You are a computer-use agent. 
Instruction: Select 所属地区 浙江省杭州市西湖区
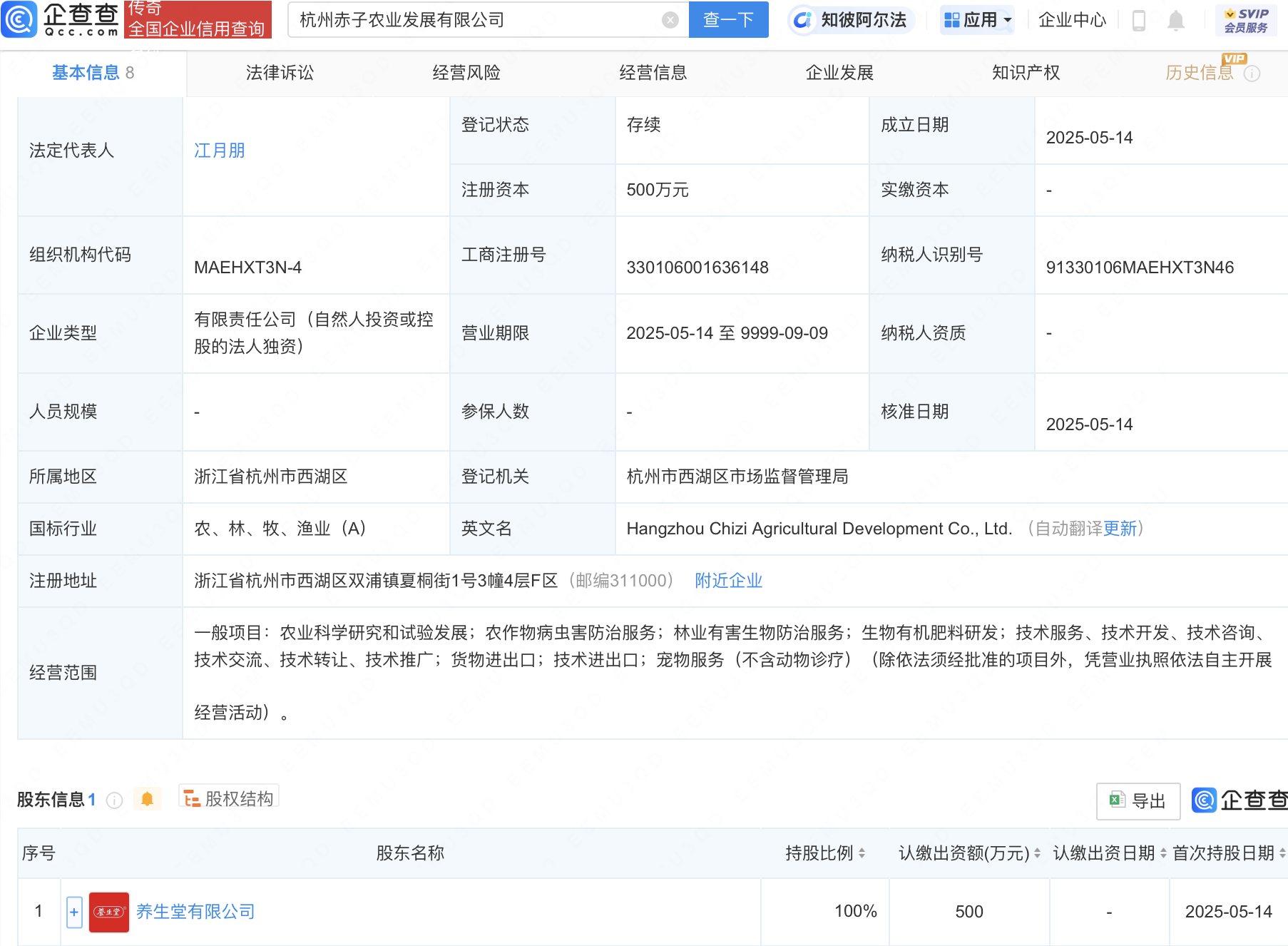tap(271, 477)
